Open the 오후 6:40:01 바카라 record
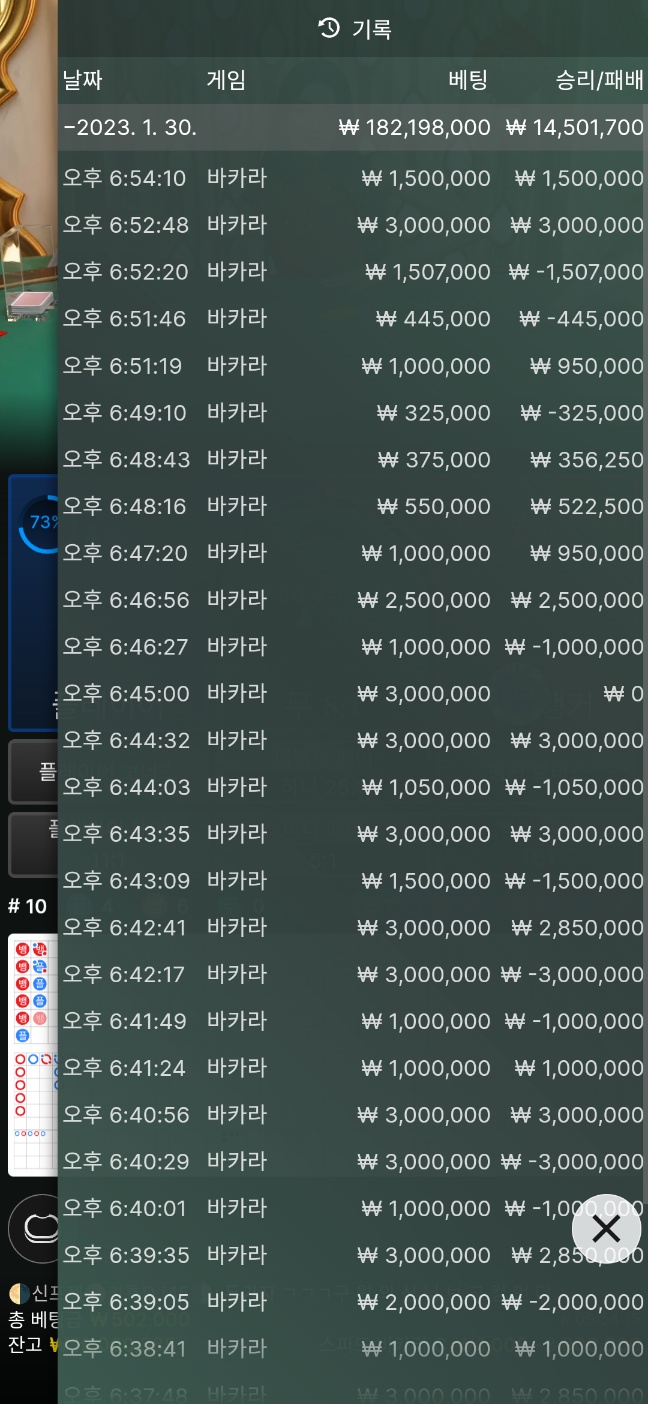The width and height of the screenshot is (648, 1404). click(352, 1209)
